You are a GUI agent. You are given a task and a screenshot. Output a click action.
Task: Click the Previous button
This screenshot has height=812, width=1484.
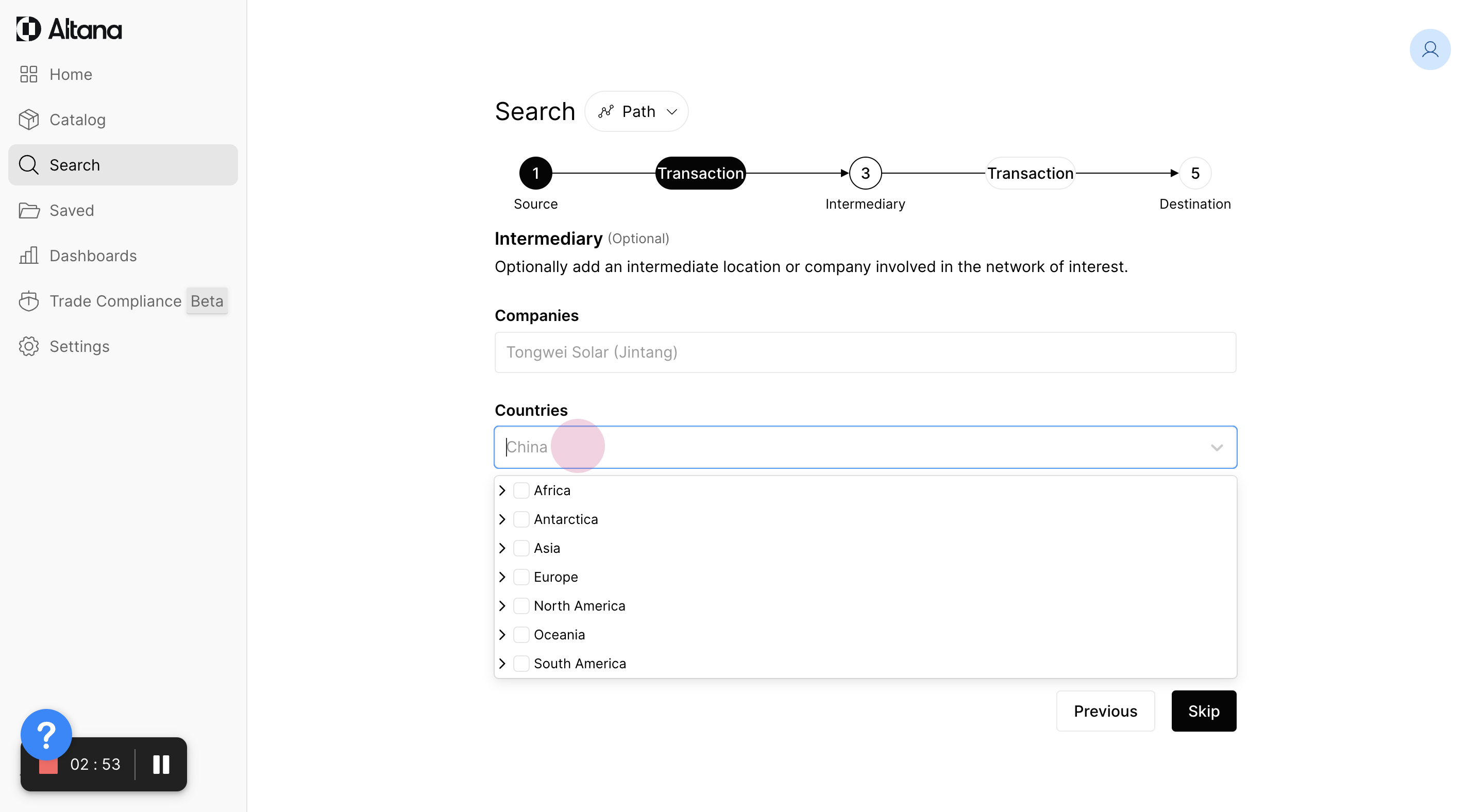point(1105,711)
